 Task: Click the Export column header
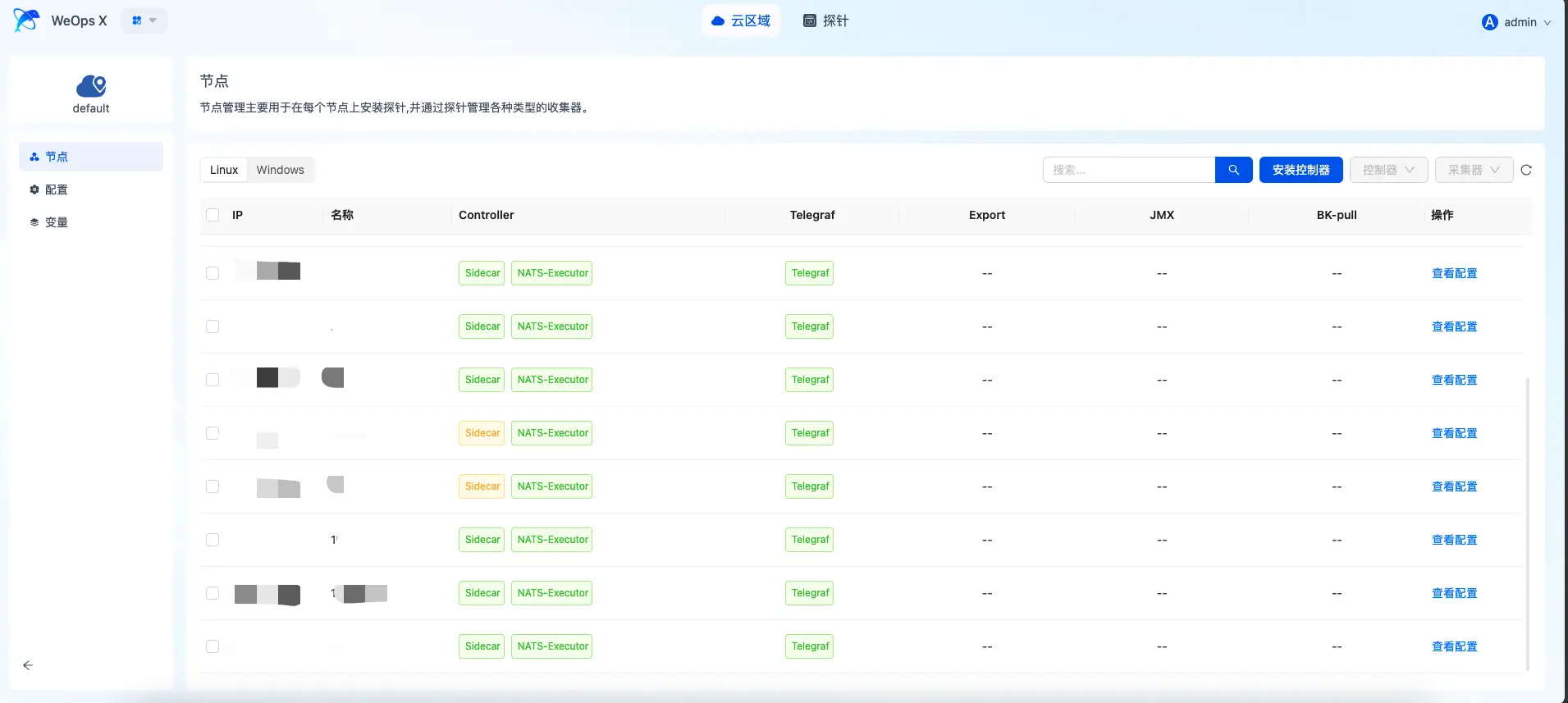(x=987, y=215)
